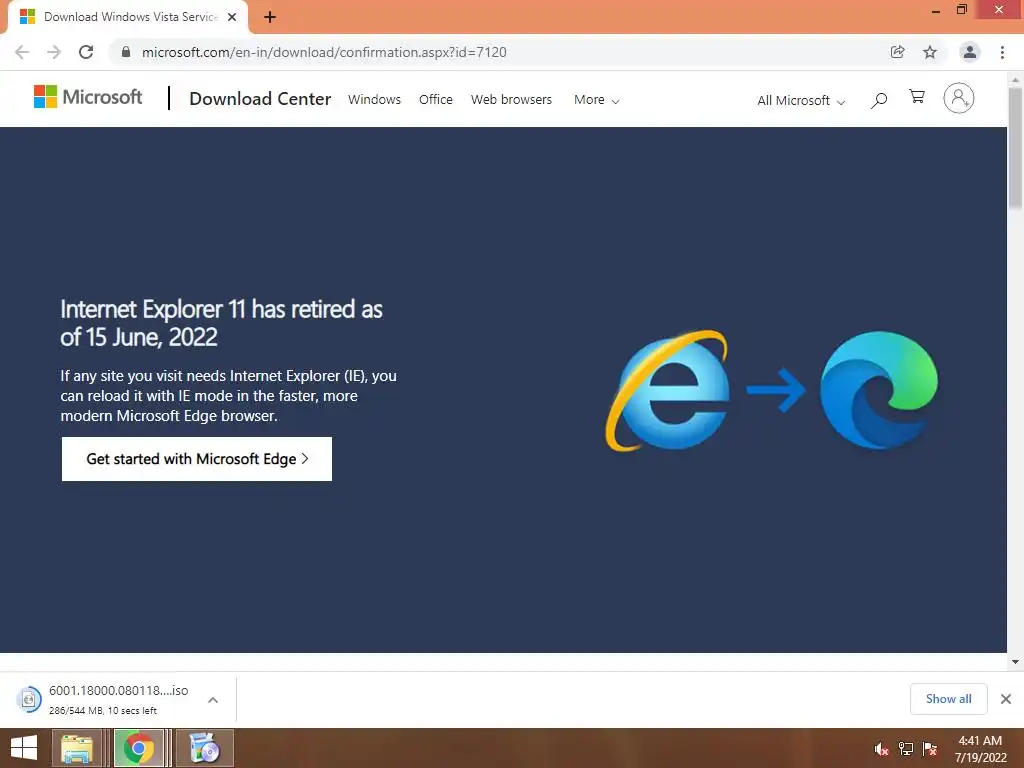1024x768 pixels.
Task: Open Chrome profile avatar menu
Action: [x=970, y=52]
